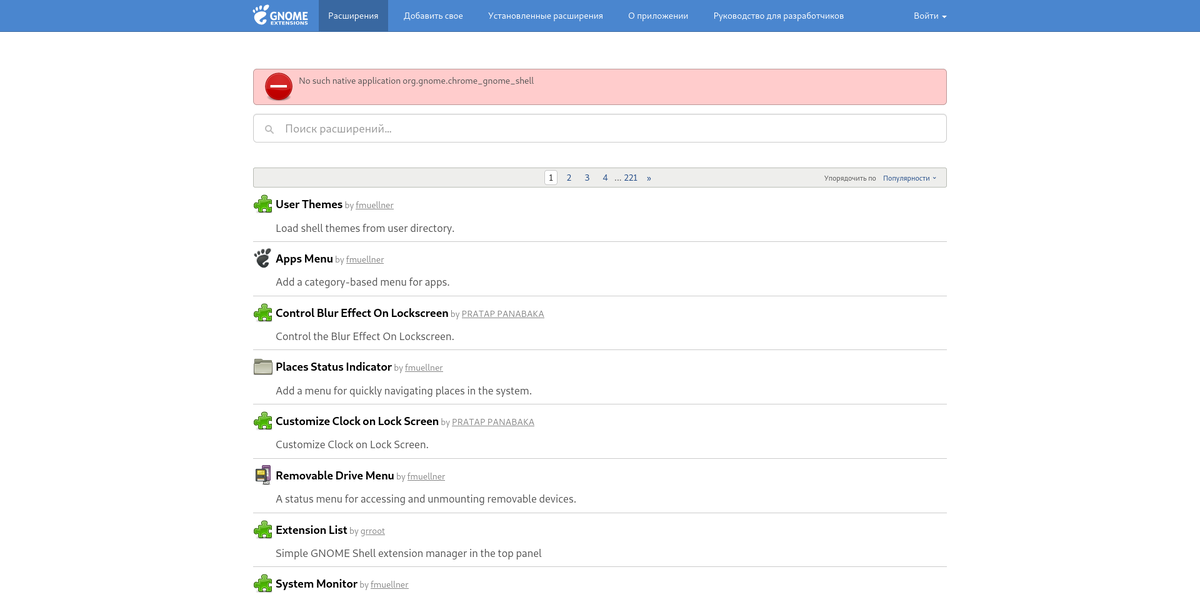Image resolution: width=1200 pixels, height=602 pixels.
Task: Click the "No such native application" error text
Action: click(416, 80)
